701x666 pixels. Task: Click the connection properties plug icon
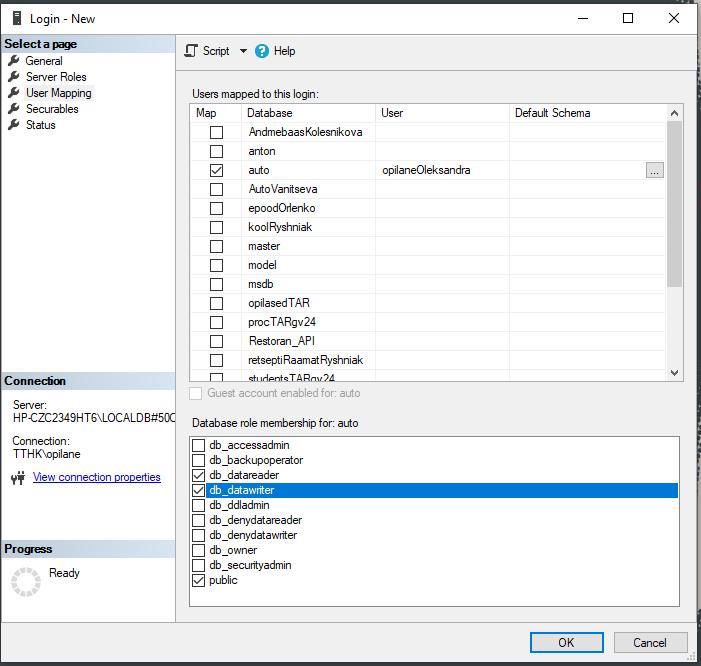(x=17, y=478)
